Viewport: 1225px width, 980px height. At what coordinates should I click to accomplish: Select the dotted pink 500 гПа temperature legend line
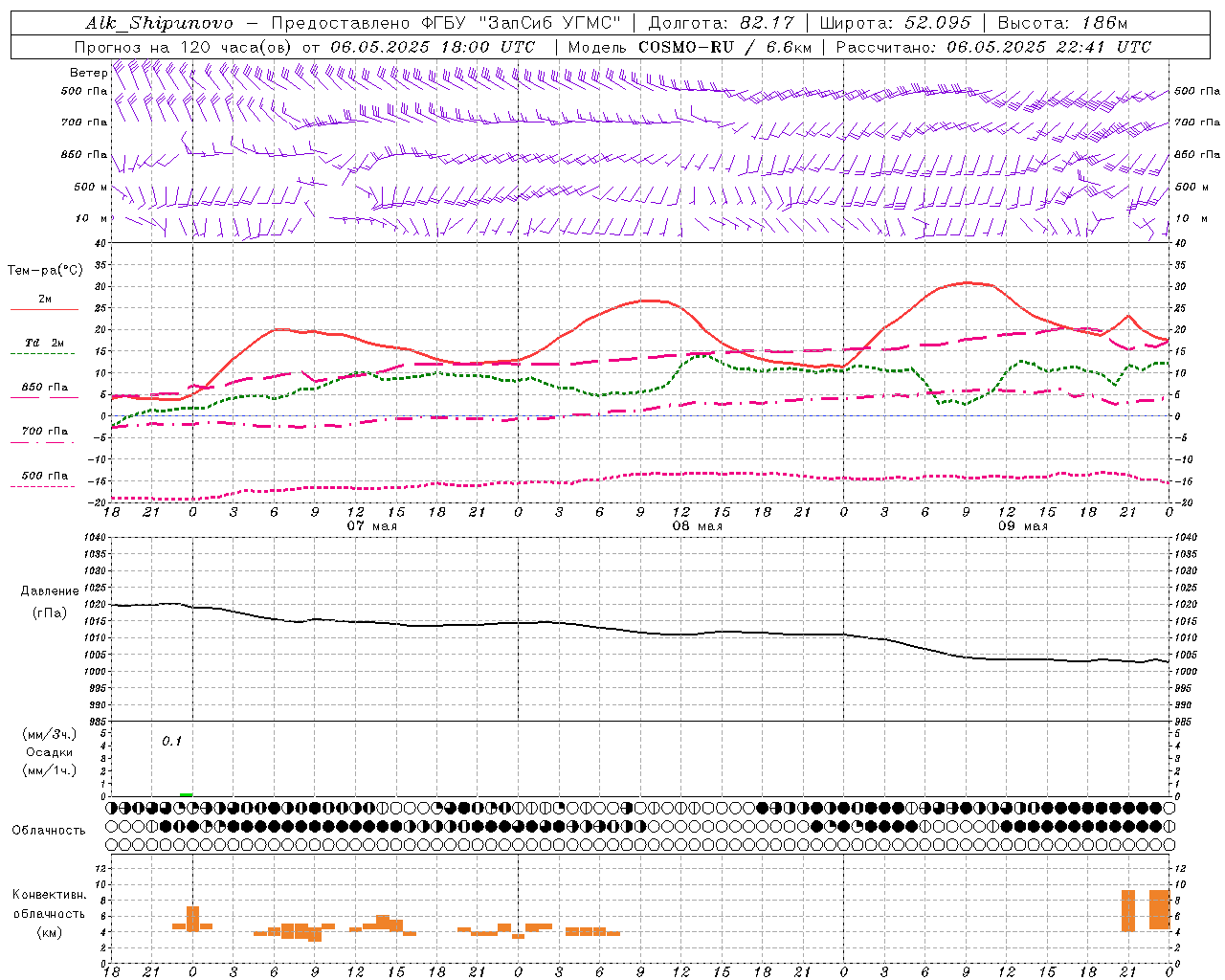42,487
